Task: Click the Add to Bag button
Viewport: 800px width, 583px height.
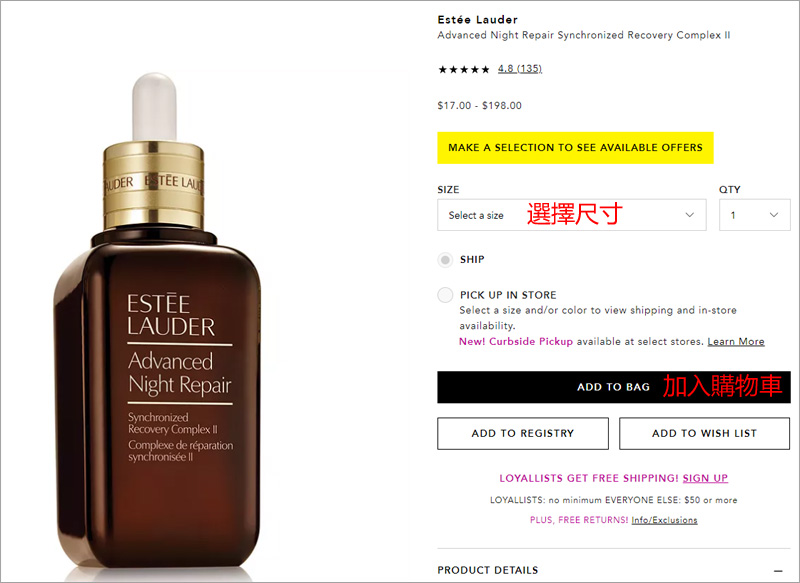Action: pyautogui.click(x=614, y=387)
